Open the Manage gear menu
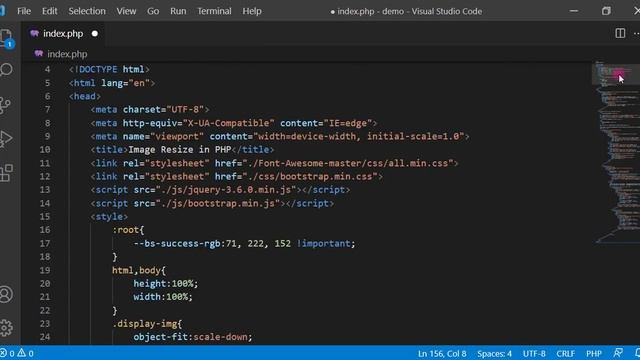The width and height of the screenshot is (640, 360). point(6,327)
